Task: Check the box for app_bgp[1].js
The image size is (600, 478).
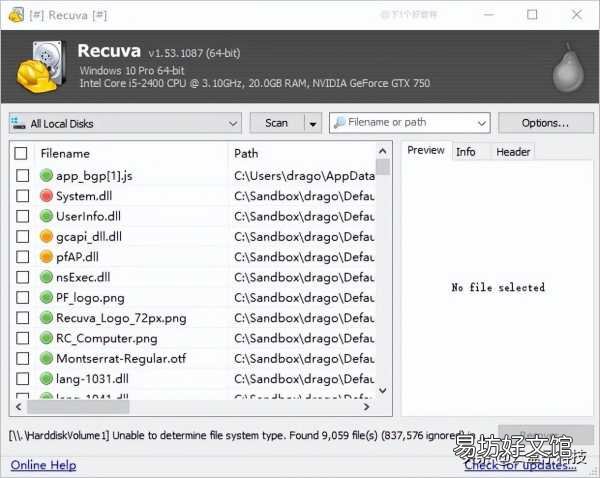Action: pos(23,176)
